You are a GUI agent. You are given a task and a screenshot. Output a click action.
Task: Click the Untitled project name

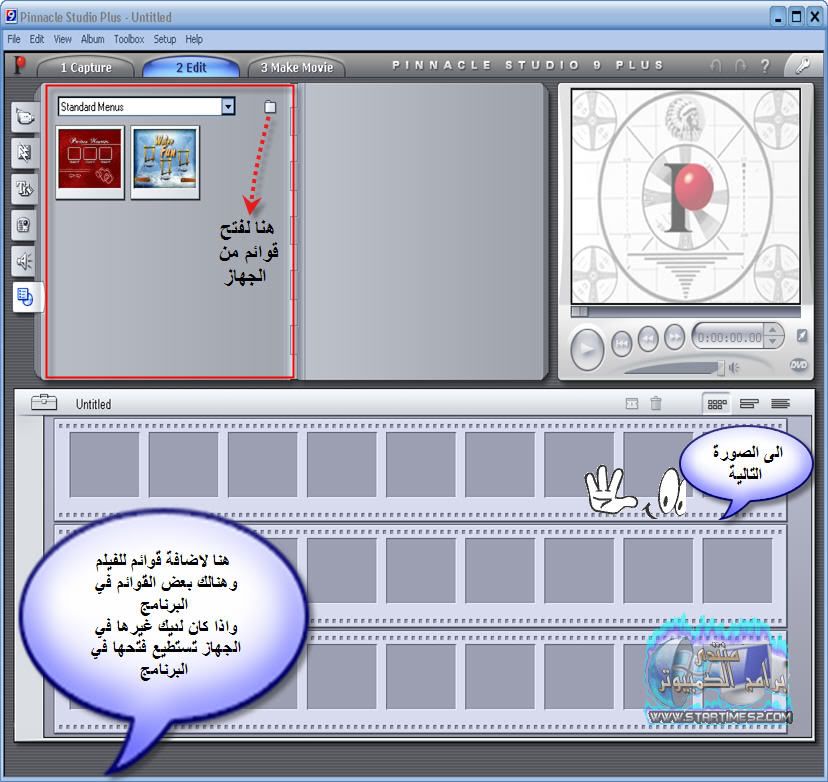(x=93, y=404)
